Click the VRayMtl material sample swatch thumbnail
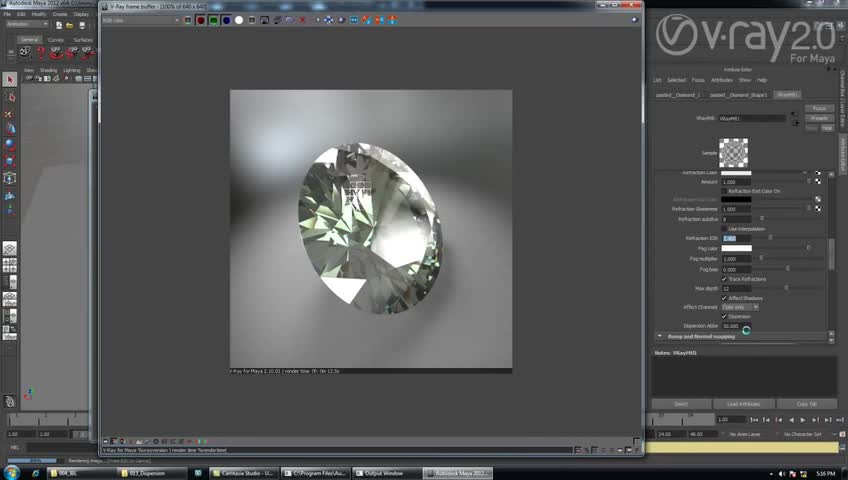 [x=733, y=152]
